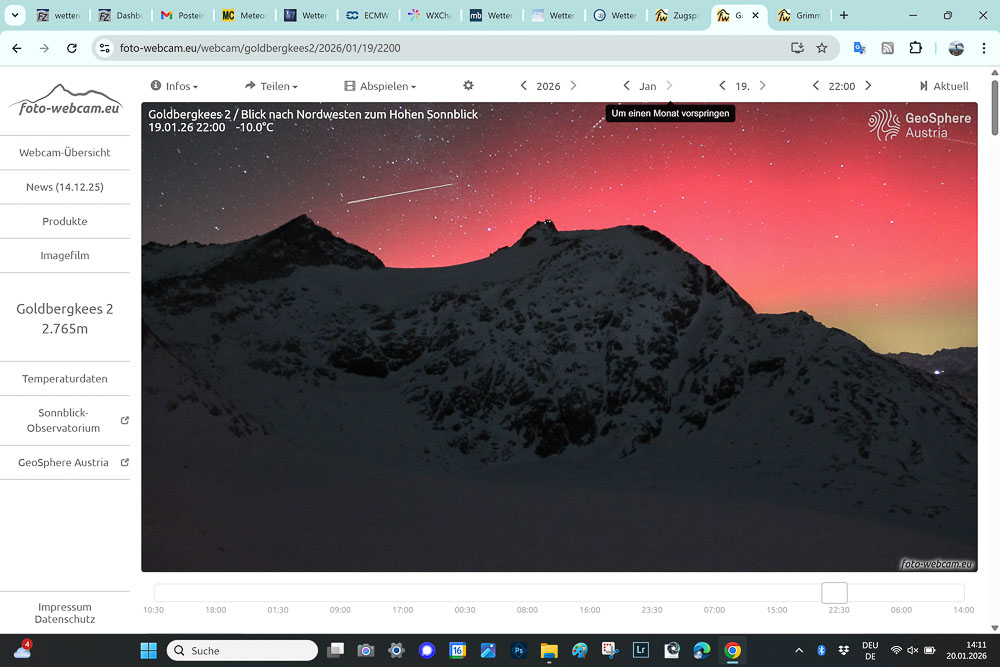Open the Teilen share dropdown

click(x=271, y=86)
